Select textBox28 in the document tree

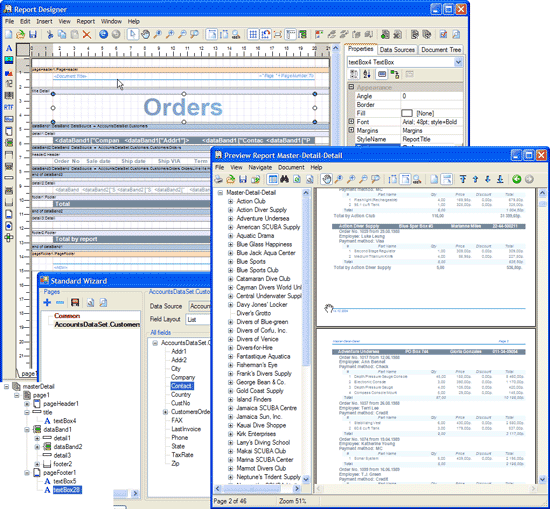pyautogui.click(x=67, y=490)
